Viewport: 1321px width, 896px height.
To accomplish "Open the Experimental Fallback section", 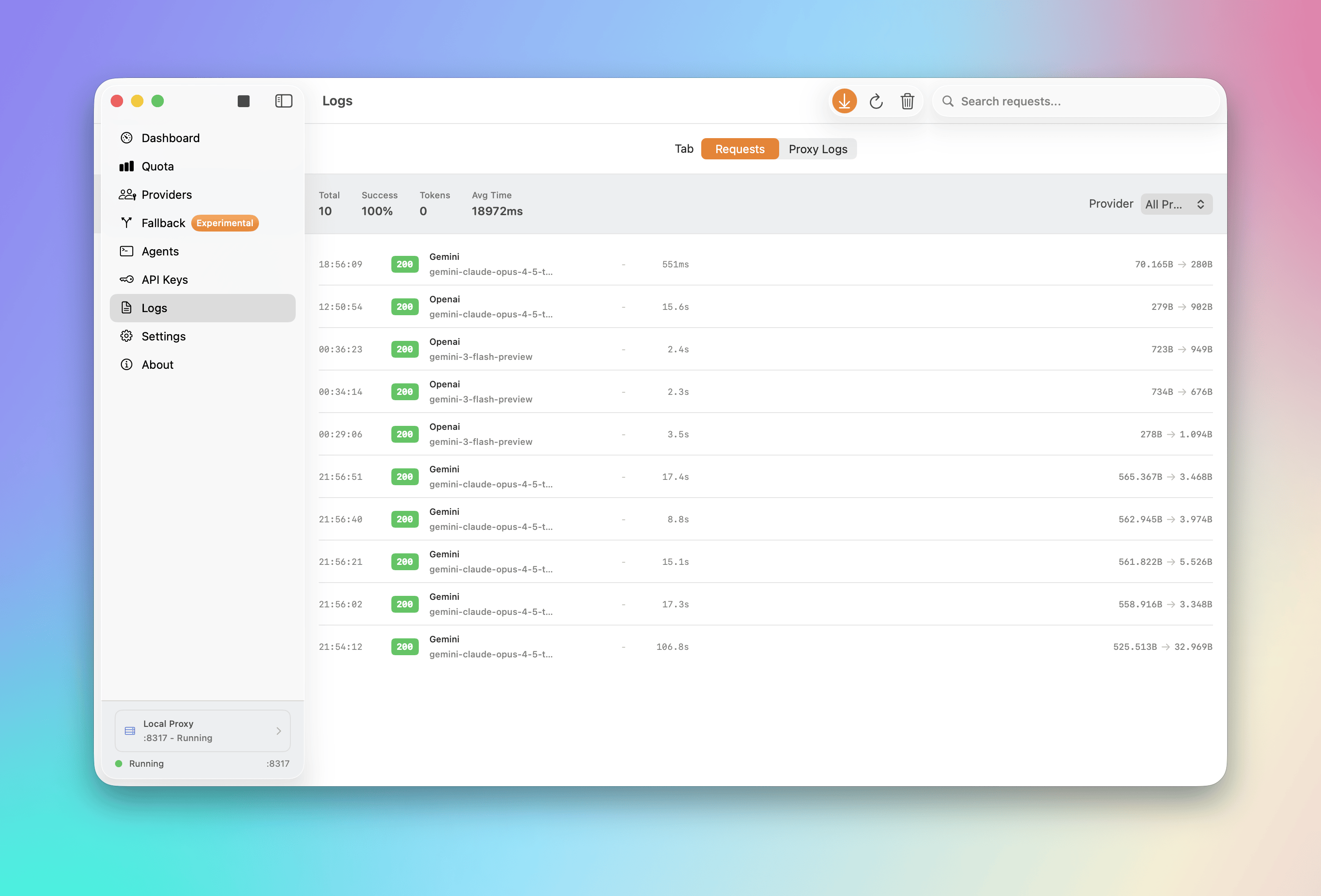I will click(x=163, y=223).
